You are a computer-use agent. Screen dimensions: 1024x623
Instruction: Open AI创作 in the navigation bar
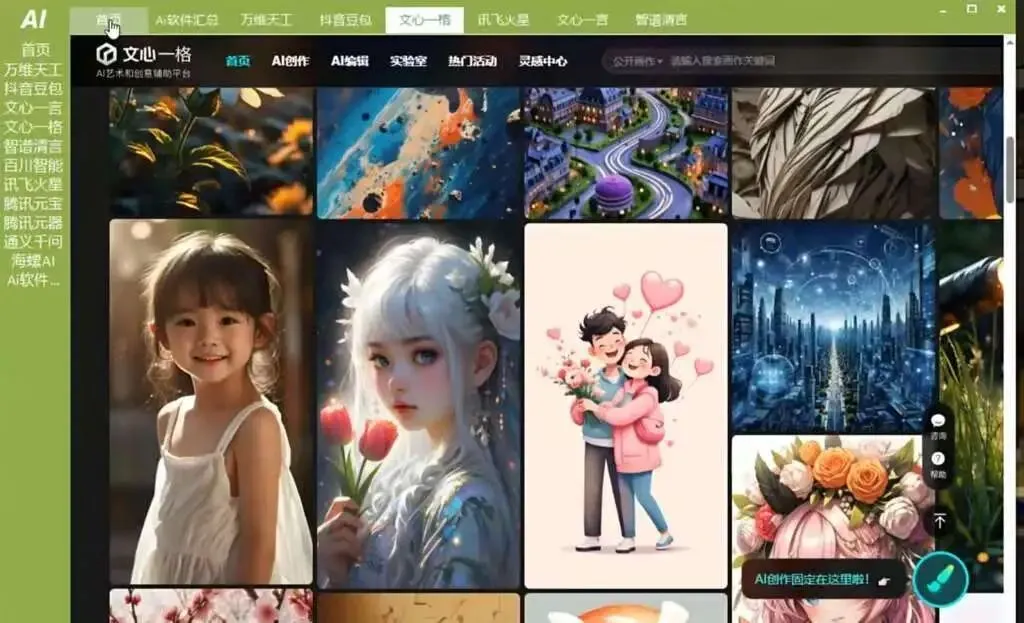(x=290, y=61)
